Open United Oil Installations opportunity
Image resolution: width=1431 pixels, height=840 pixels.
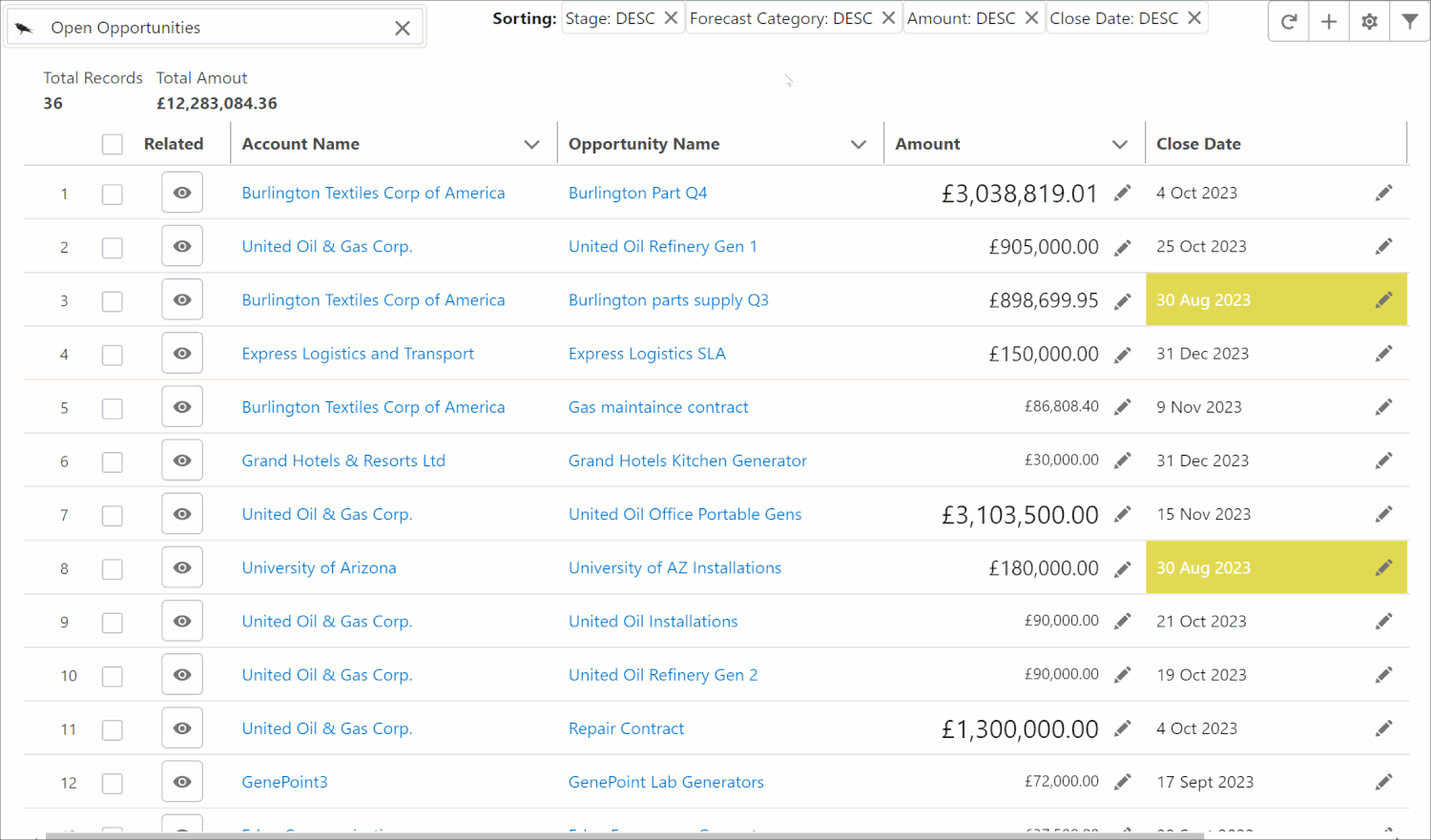653,622
